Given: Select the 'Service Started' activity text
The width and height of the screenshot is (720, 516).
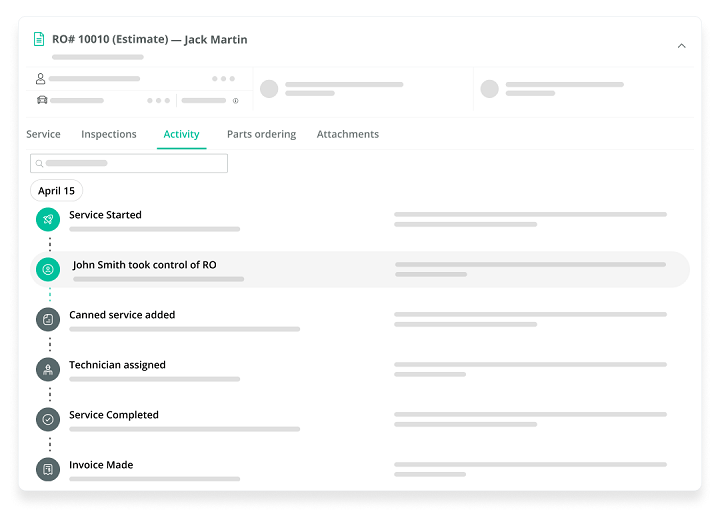Looking at the screenshot, I should tap(105, 215).
